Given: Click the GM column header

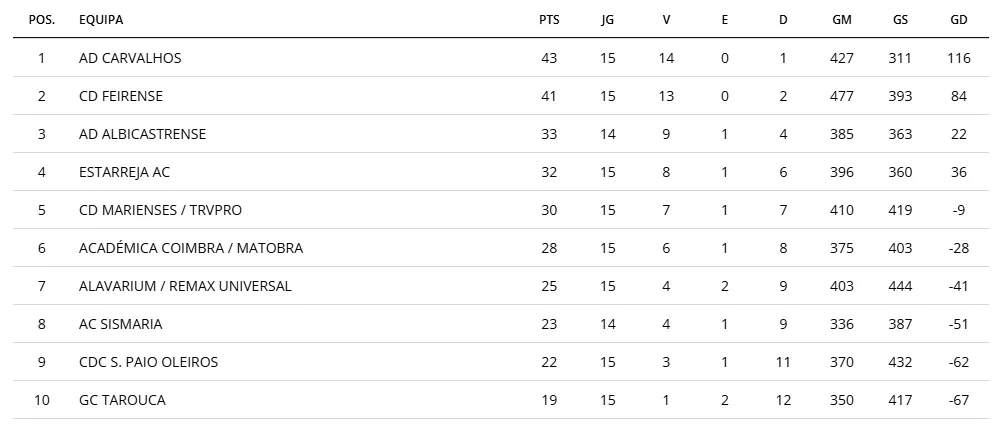Looking at the screenshot, I should pyautogui.click(x=841, y=20).
